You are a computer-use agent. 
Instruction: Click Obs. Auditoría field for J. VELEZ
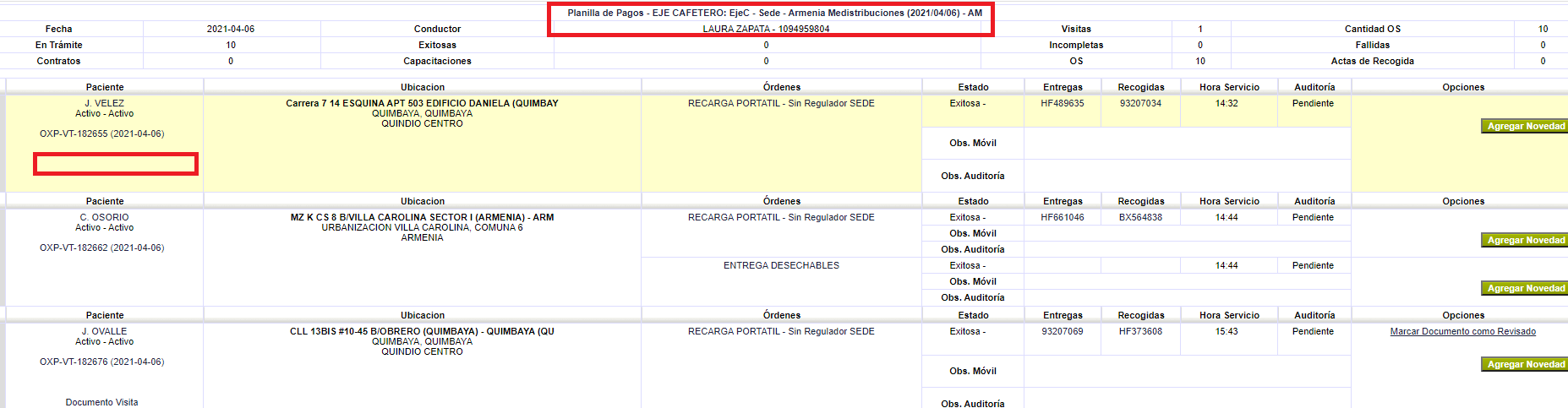click(1188, 176)
